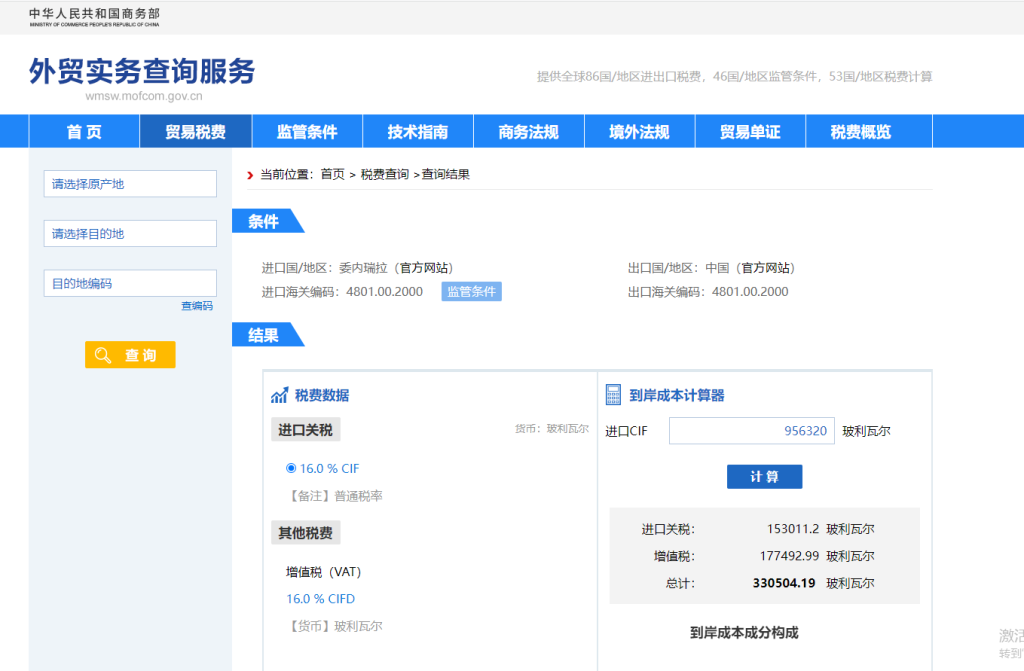Open the 贸易税费 nav tab
The height and width of the screenshot is (671, 1024).
(x=195, y=131)
